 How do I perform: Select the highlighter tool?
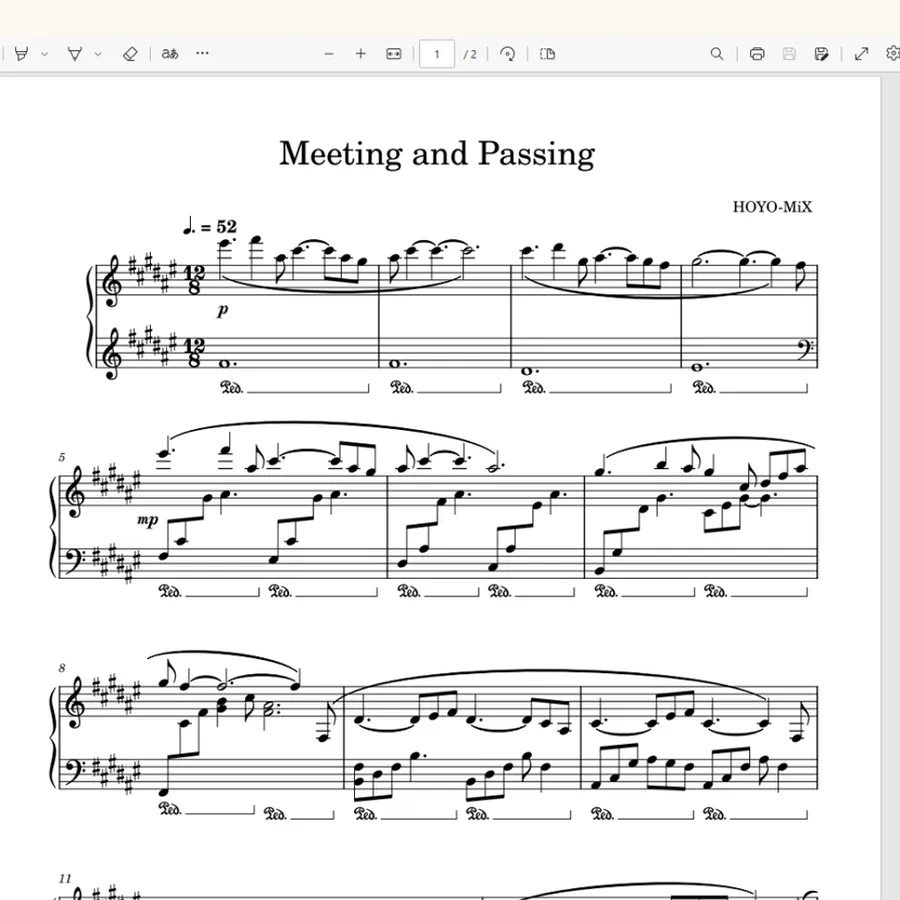(x=22, y=54)
